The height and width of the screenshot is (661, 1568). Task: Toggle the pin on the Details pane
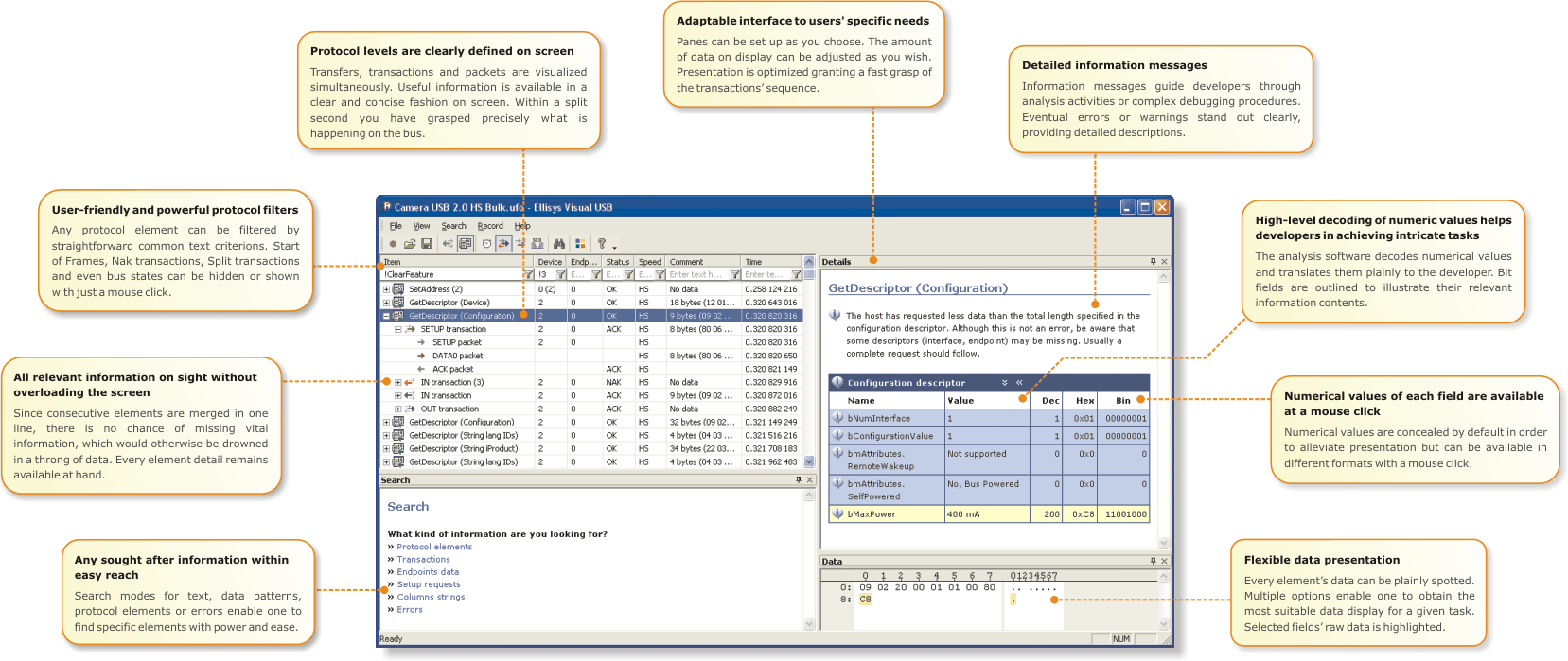[1153, 262]
